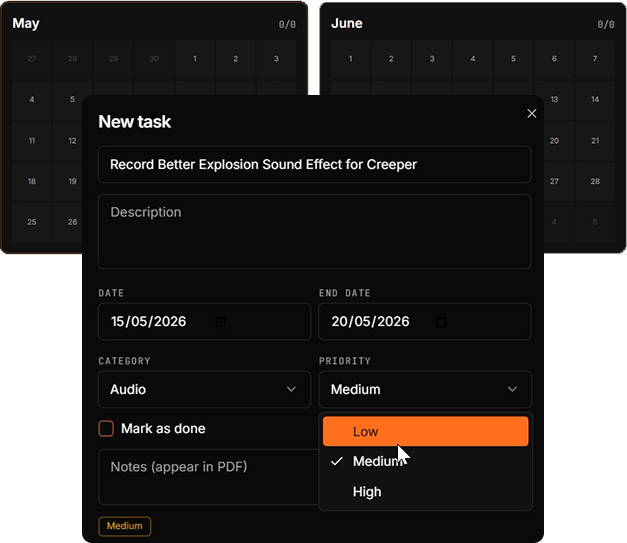The image size is (627, 543).
Task: Select June 28 in the calendar
Action: (595, 182)
